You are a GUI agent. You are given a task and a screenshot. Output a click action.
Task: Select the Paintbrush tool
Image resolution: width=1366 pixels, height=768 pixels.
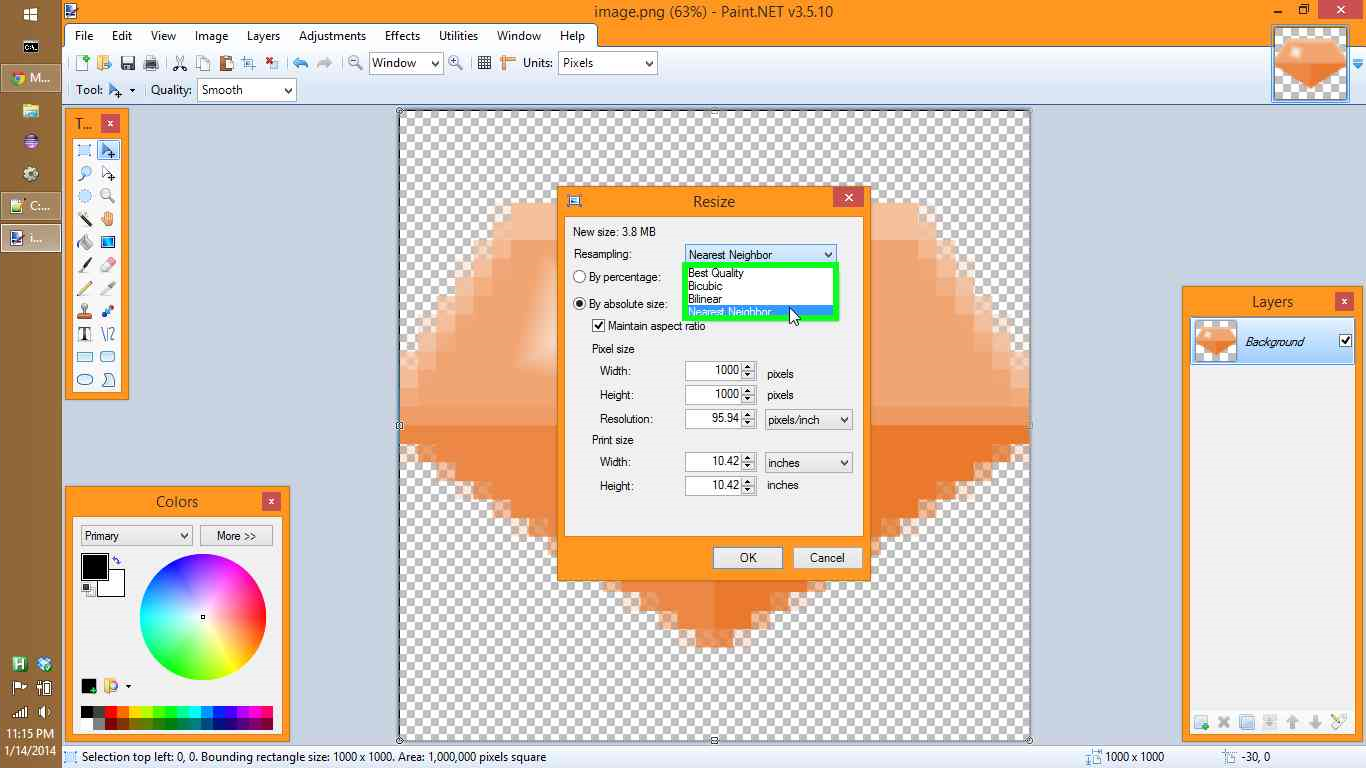(85, 265)
